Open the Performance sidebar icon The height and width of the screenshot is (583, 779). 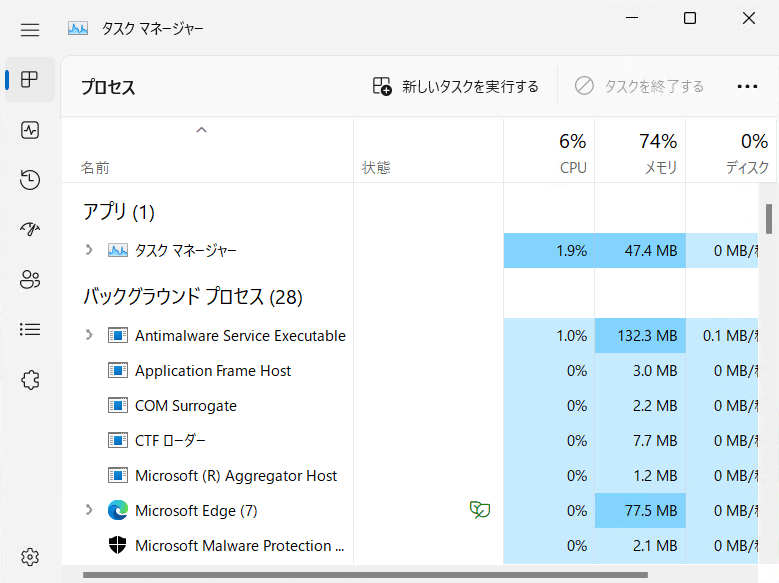30,130
